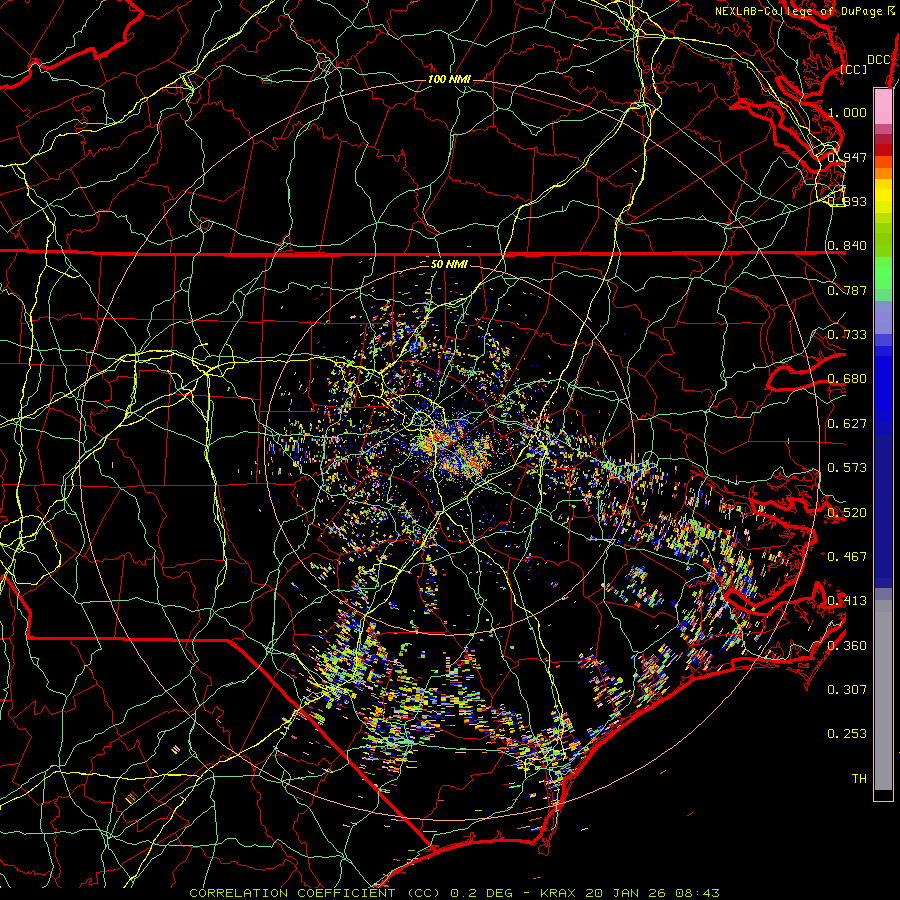Click the KRAX station identifier in the caption
This screenshot has width=900, height=900.
pyautogui.click(x=557, y=893)
